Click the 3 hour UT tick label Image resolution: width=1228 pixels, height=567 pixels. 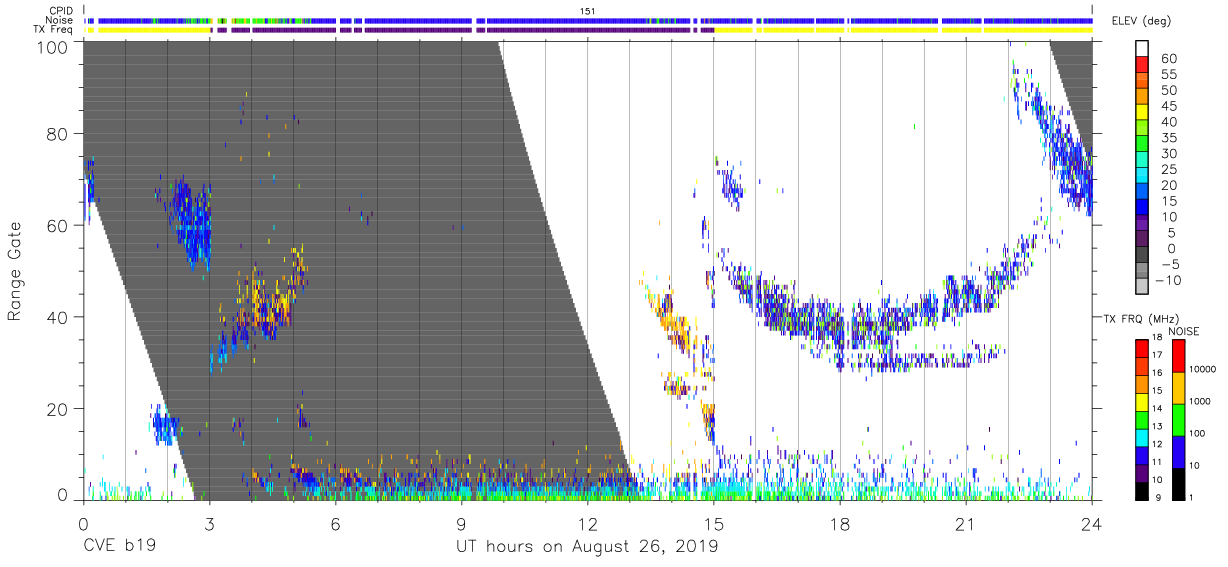coord(209,524)
